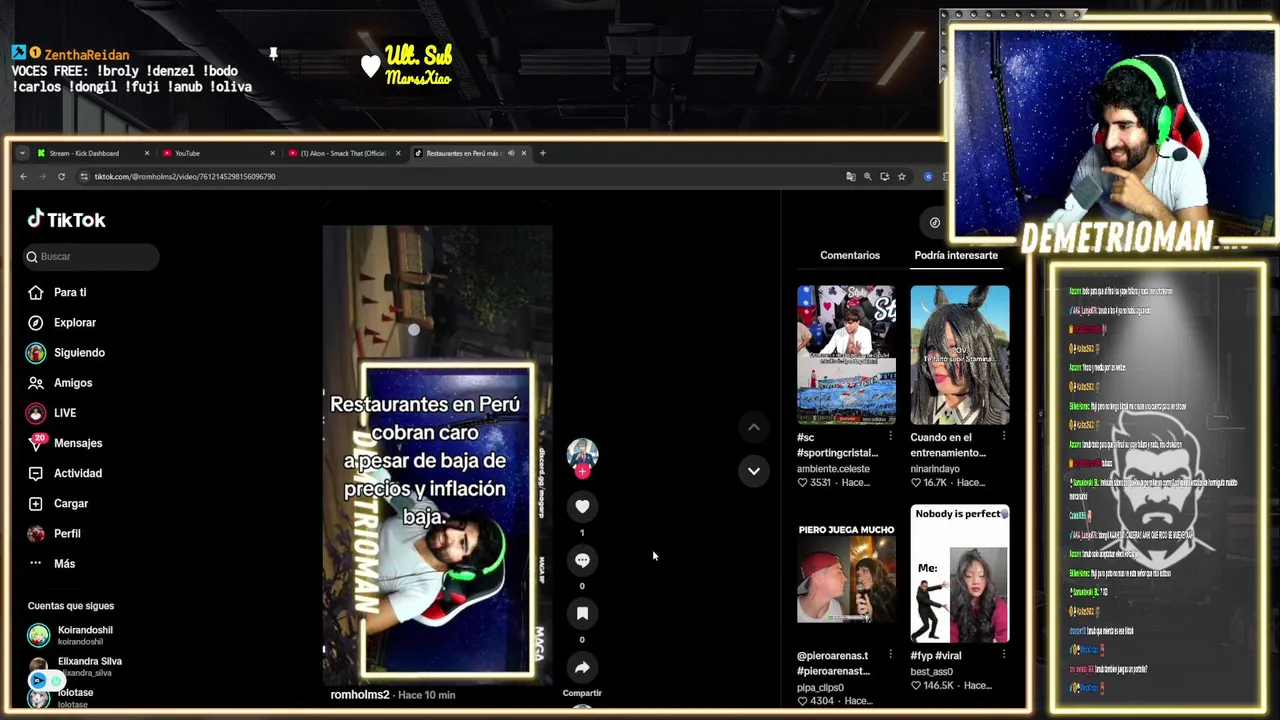Follow the creator with plus avatar

pyautogui.click(x=582, y=472)
